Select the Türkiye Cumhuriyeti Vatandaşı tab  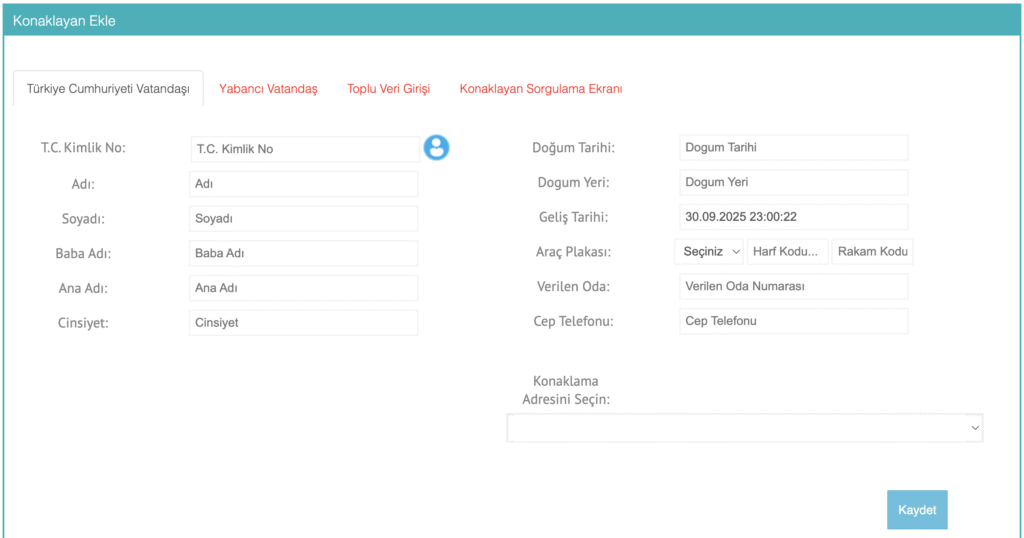108,89
